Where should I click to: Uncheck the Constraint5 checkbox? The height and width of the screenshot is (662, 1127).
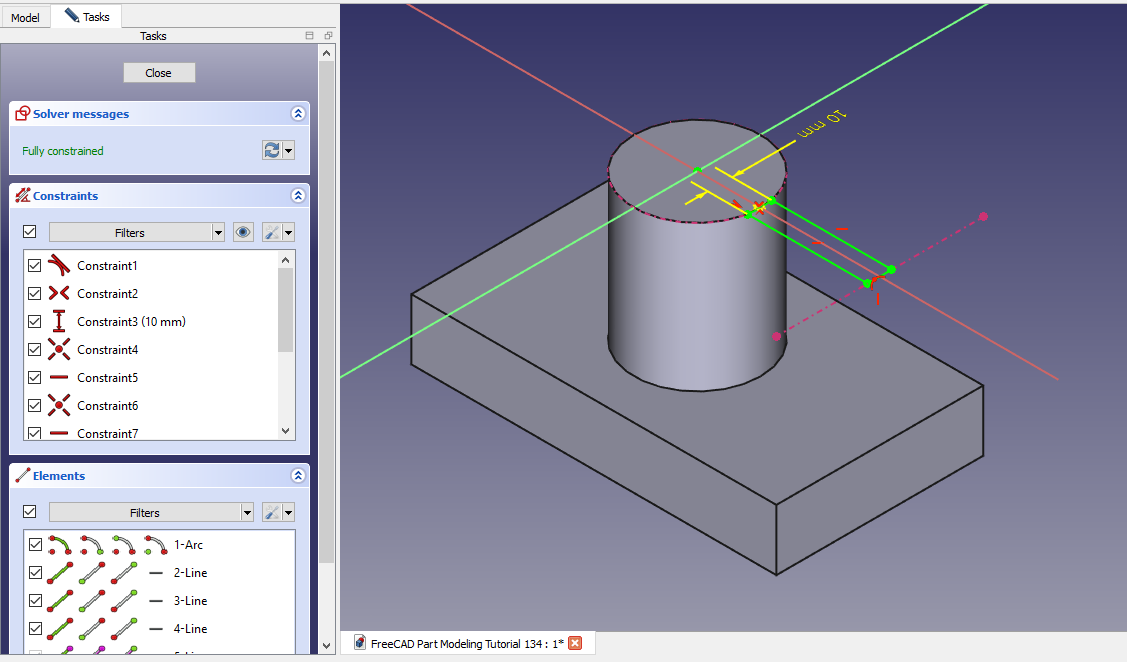coord(35,378)
